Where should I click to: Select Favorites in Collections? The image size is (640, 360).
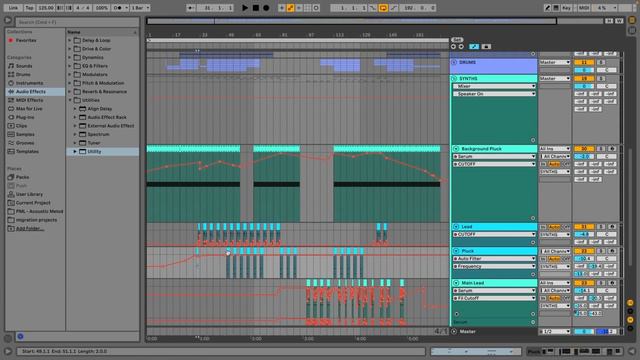click(26, 40)
